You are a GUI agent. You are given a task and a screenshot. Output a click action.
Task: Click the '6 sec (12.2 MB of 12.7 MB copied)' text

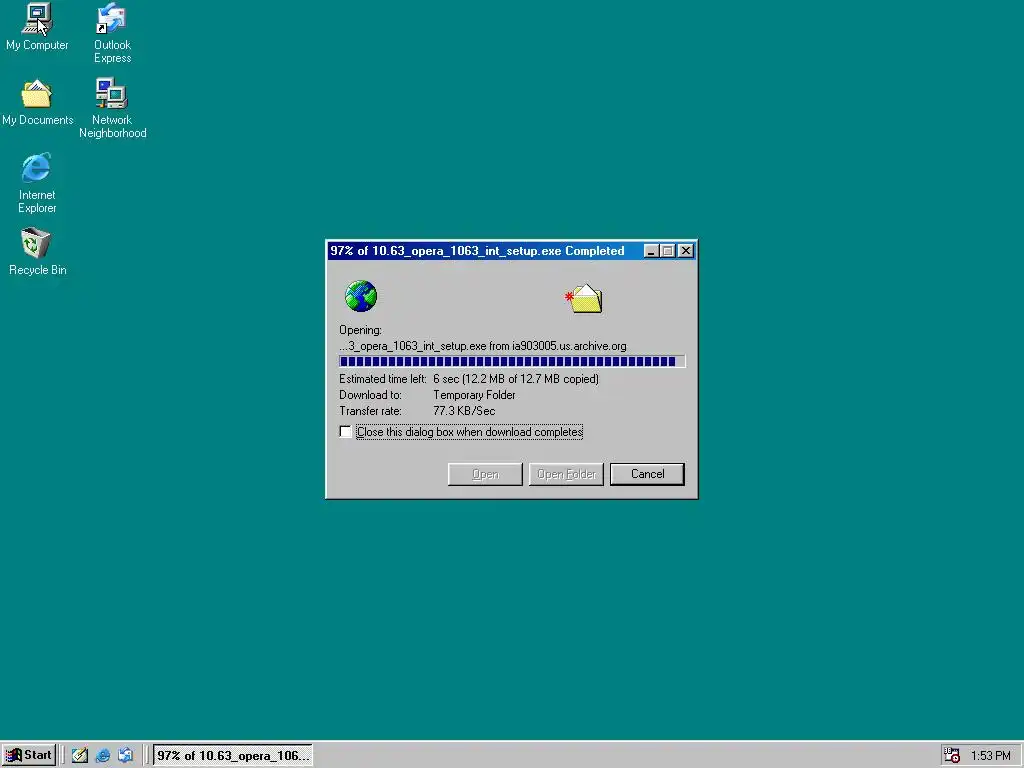(516, 379)
